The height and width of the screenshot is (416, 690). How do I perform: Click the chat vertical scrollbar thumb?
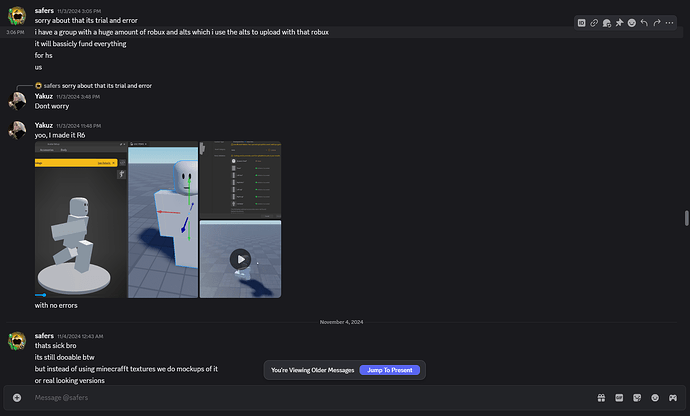686,218
